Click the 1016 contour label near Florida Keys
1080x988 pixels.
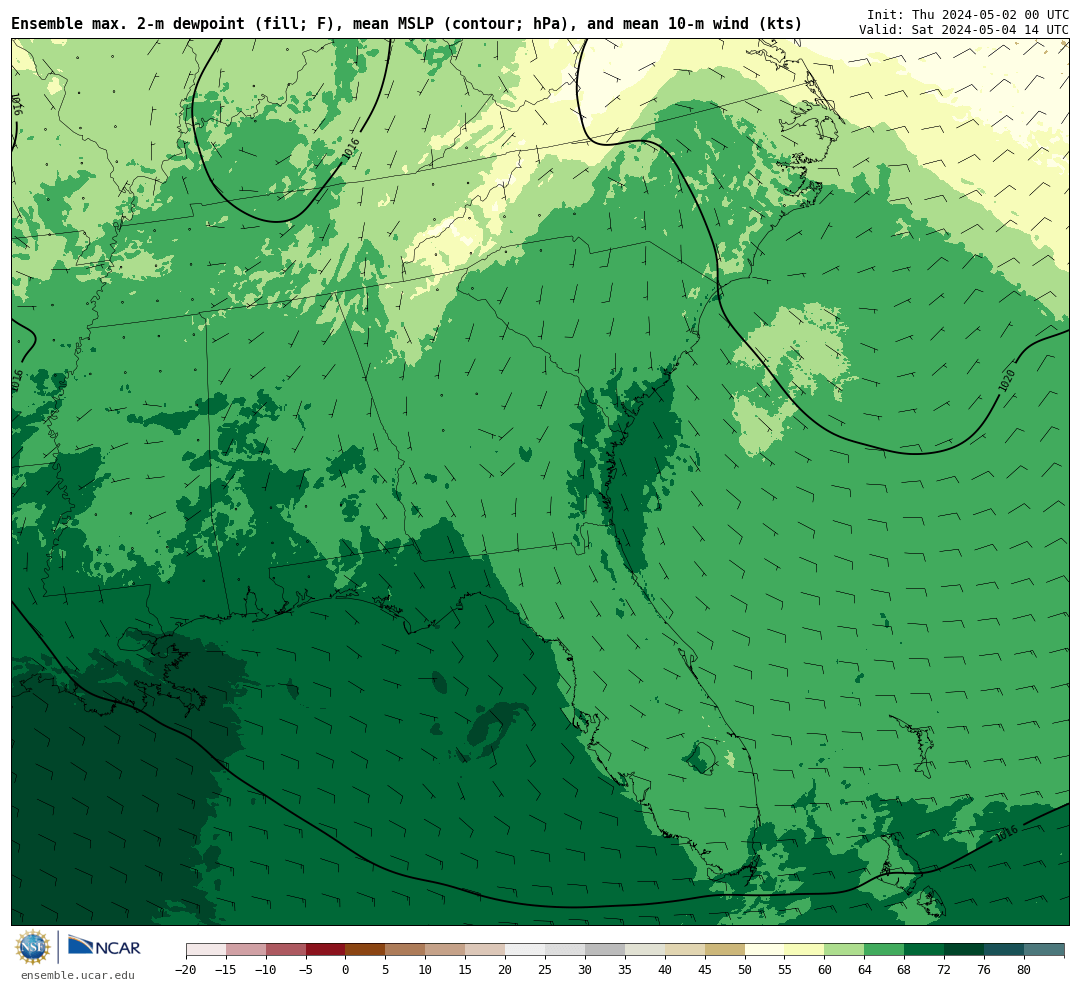pos(1006,834)
